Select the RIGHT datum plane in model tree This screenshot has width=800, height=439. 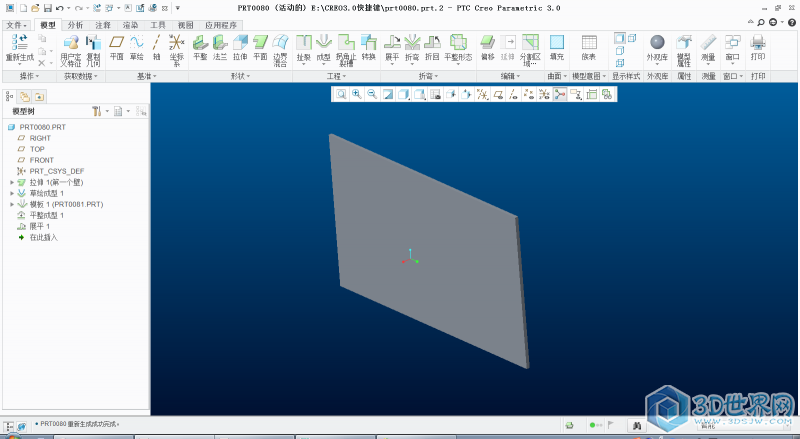(x=34, y=138)
